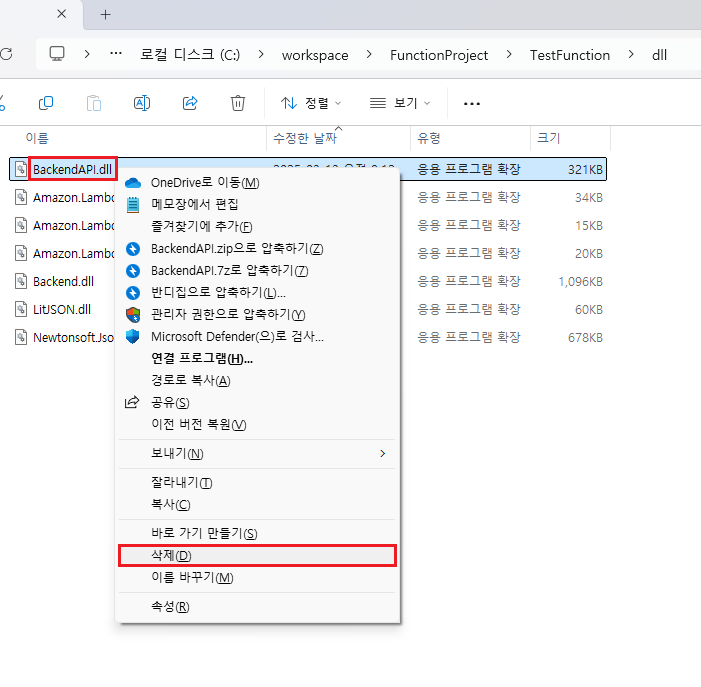Open the toolbar more options ellipsis
Screen dimensions: 701x687
tap(472, 104)
